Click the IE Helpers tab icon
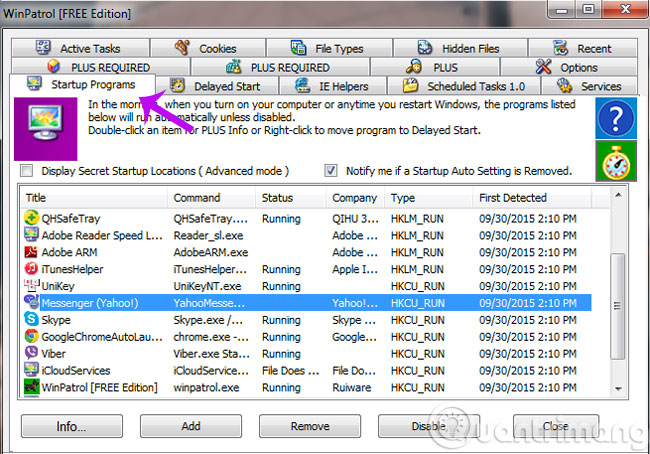Image resolution: width=650 pixels, height=454 pixels. (303, 85)
